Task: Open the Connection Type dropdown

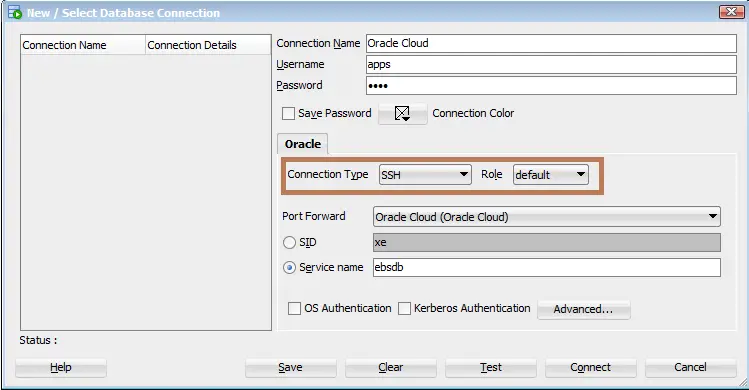Action: tap(425, 175)
